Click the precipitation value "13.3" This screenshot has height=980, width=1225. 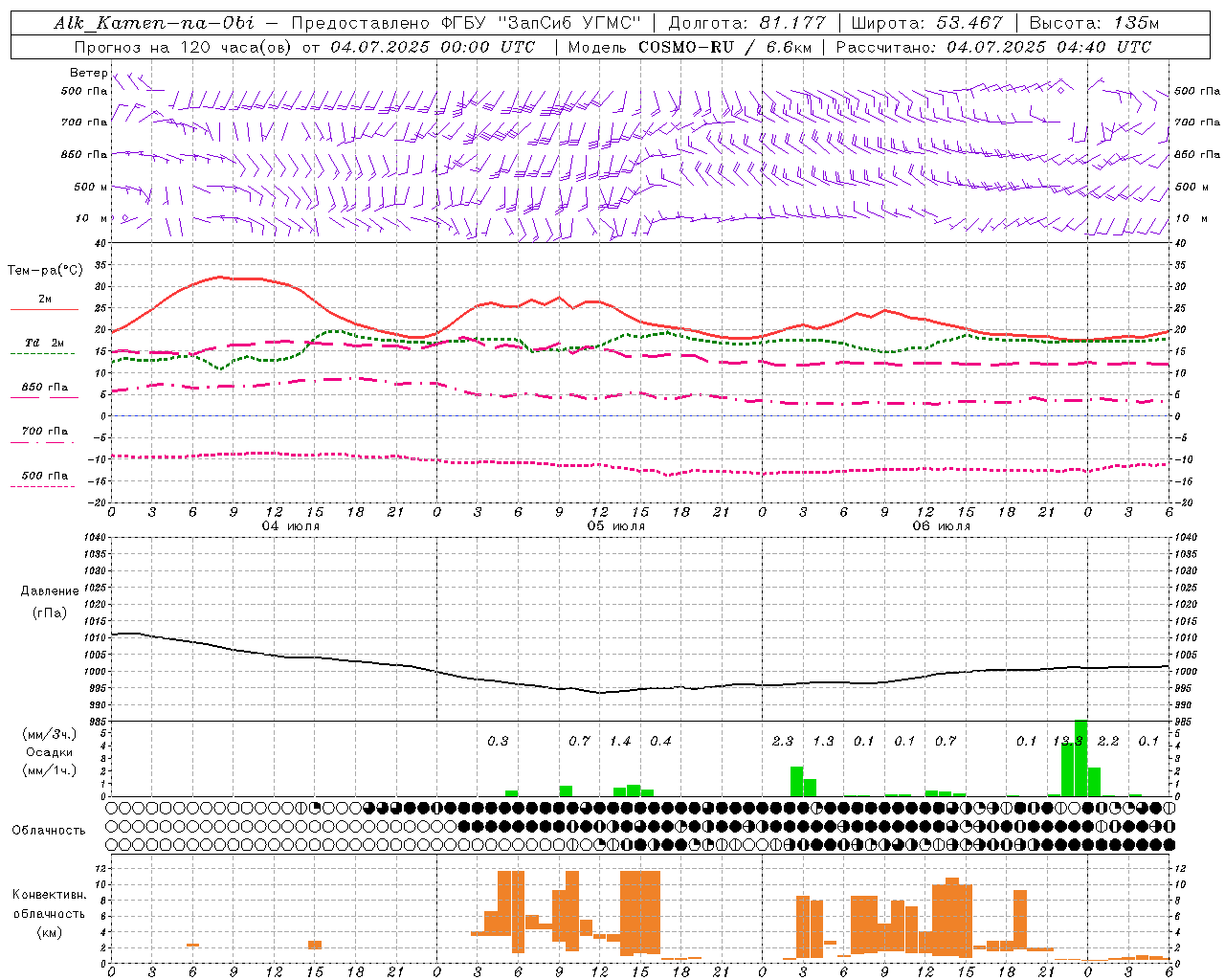pyautogui.click(x=1067, y=741)
